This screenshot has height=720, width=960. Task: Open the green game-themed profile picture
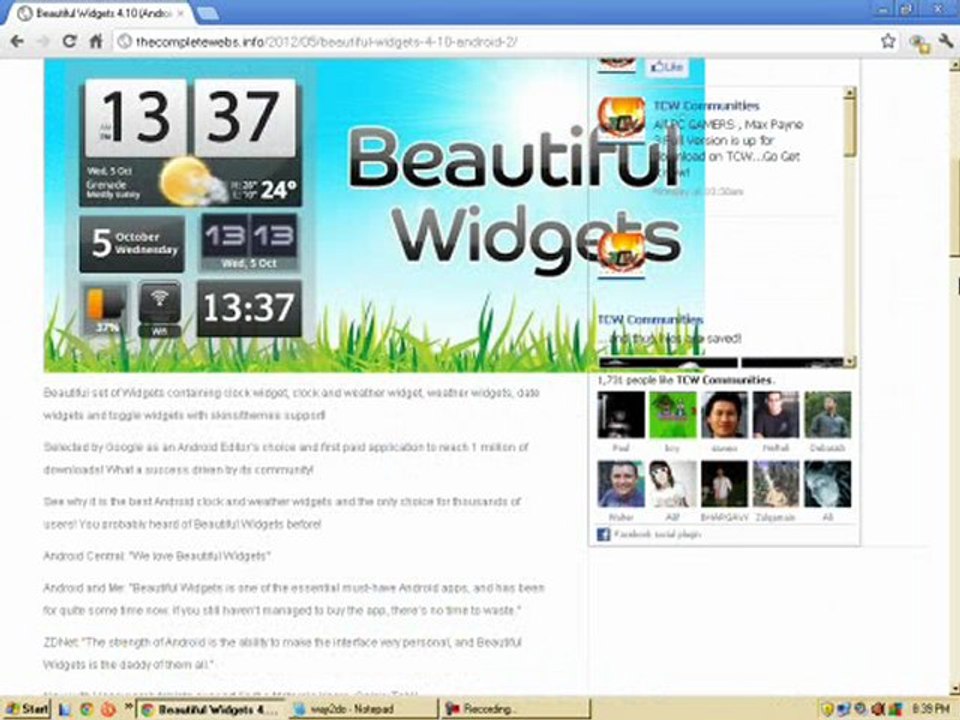pos(672,414)
